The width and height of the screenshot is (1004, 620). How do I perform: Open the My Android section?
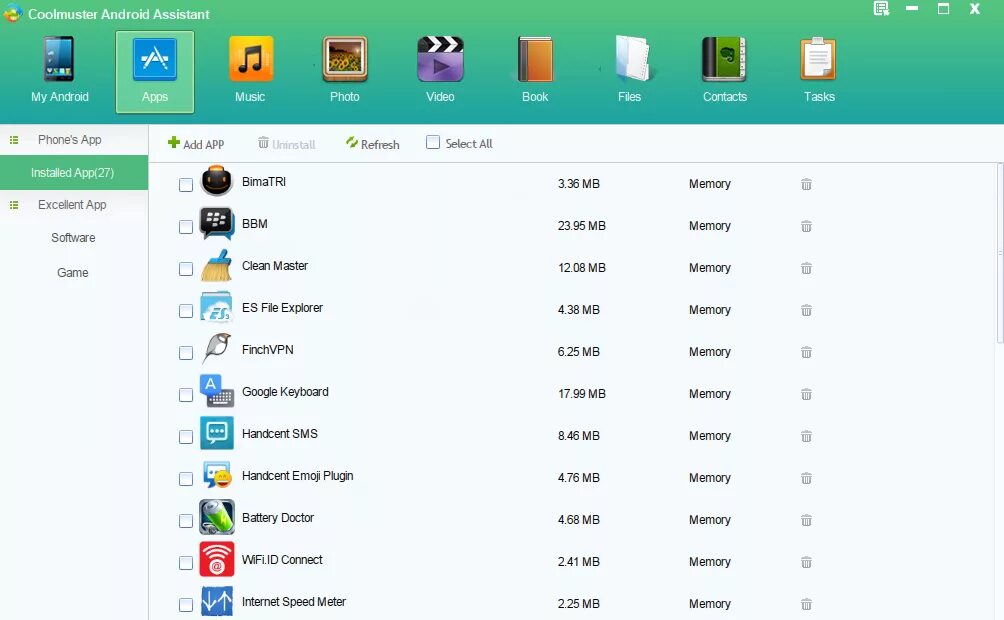[60, 70]
